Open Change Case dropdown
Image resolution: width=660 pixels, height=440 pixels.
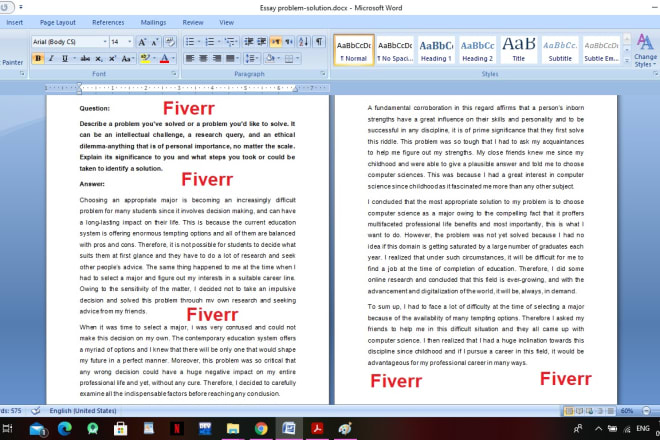coord(128,59)
